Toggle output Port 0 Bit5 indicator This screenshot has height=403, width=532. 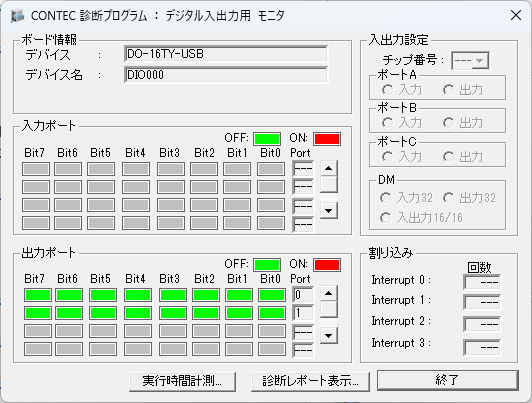pos(103,295)
